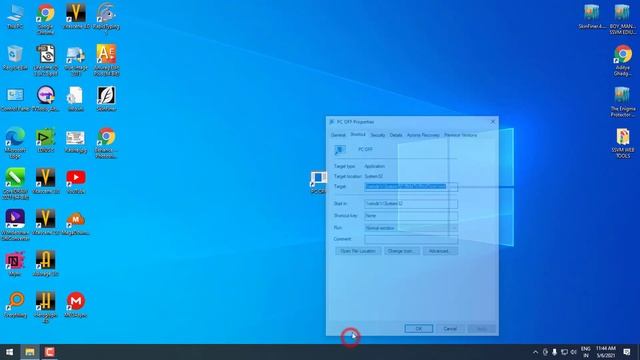Open the network tray icon
The height and width of the screenshot is (360, 640).
click(x=564, y=352)
